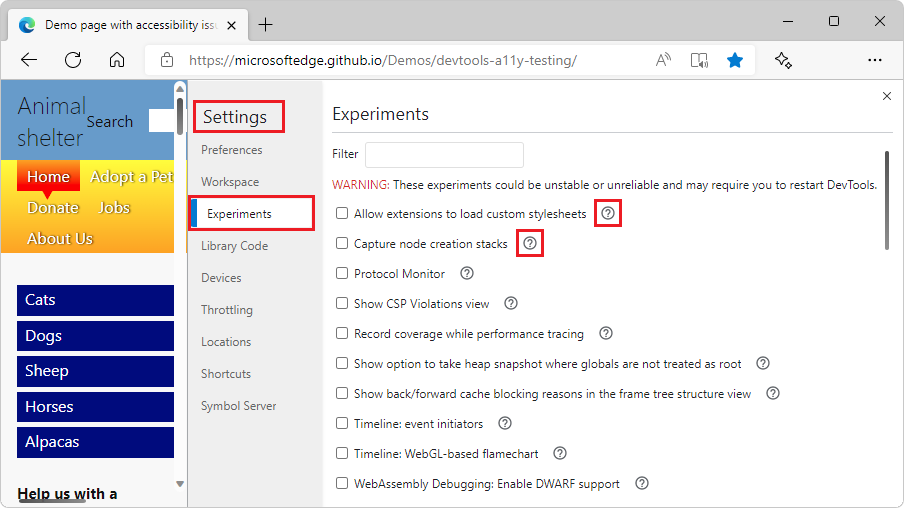The width and height of the screenshot is (904, 508).
Task: Refresh the current page
Action: tap(73, 60)
